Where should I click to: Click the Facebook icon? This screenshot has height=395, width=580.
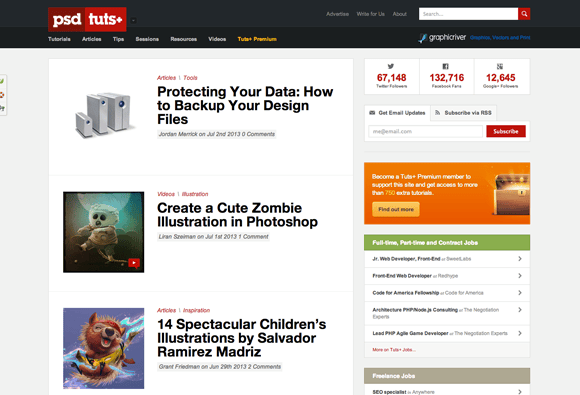(x=446, y=66)
